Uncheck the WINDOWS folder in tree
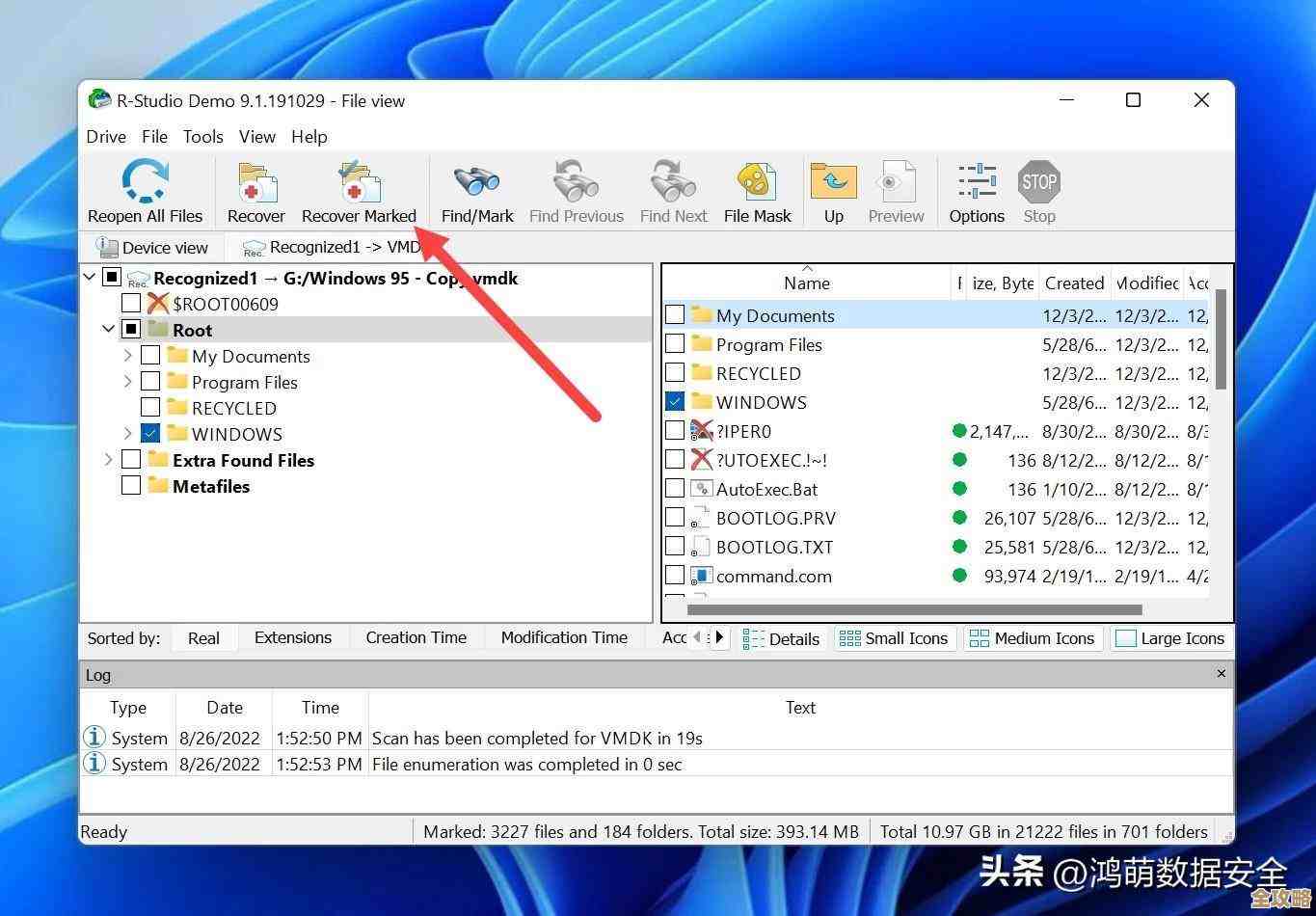 tap(151, 434)
